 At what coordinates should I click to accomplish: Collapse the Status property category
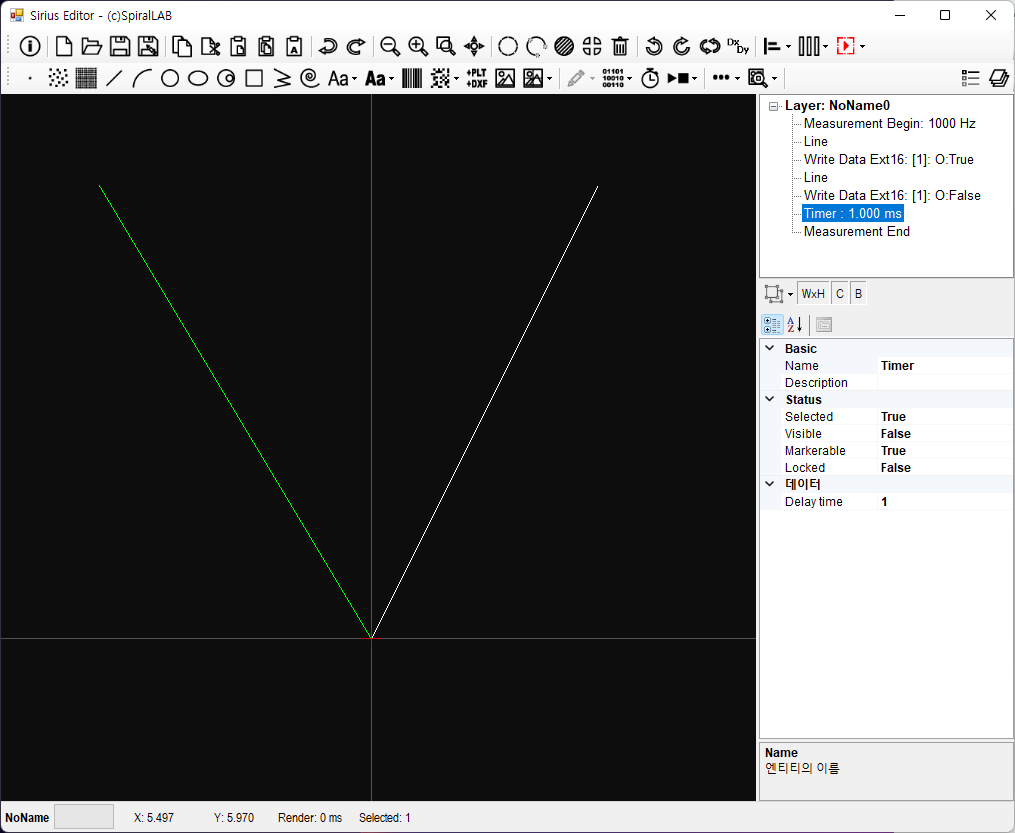click(x=770, y=399)
